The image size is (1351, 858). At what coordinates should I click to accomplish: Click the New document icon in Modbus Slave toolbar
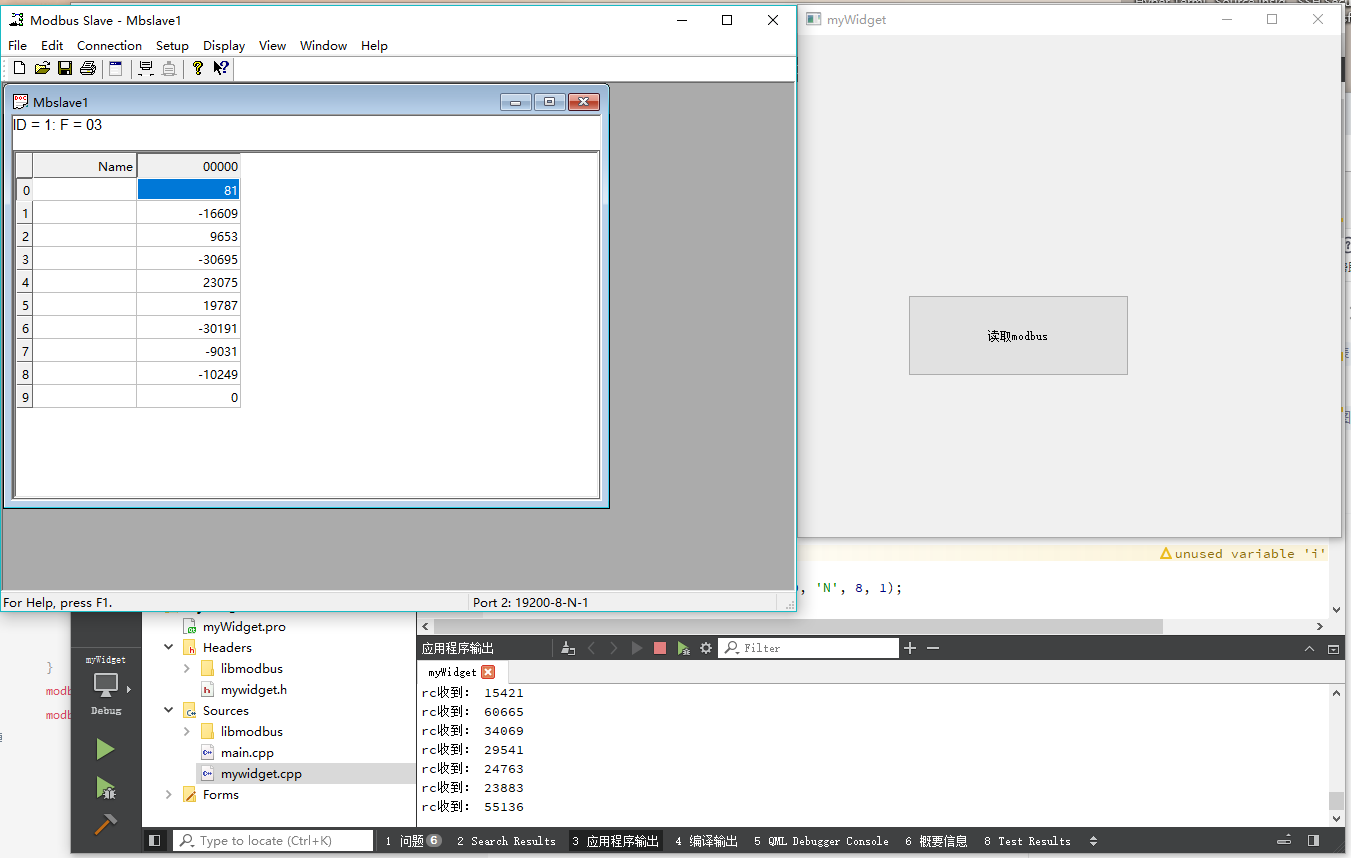coord(19,68)
